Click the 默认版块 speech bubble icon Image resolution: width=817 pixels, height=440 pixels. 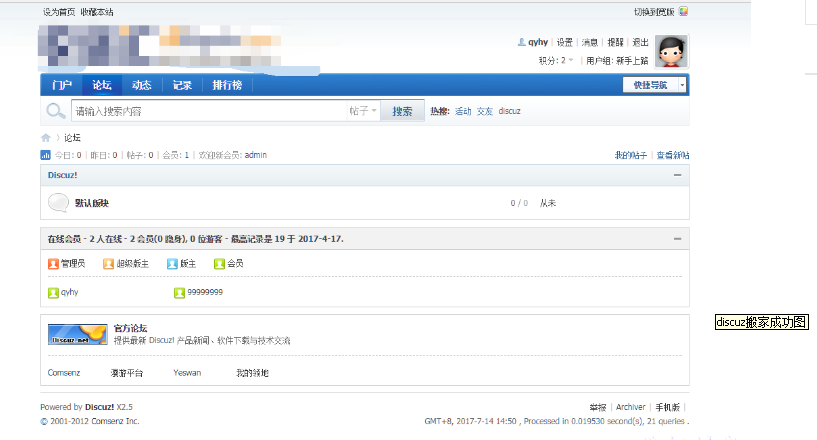click(58, 203)
